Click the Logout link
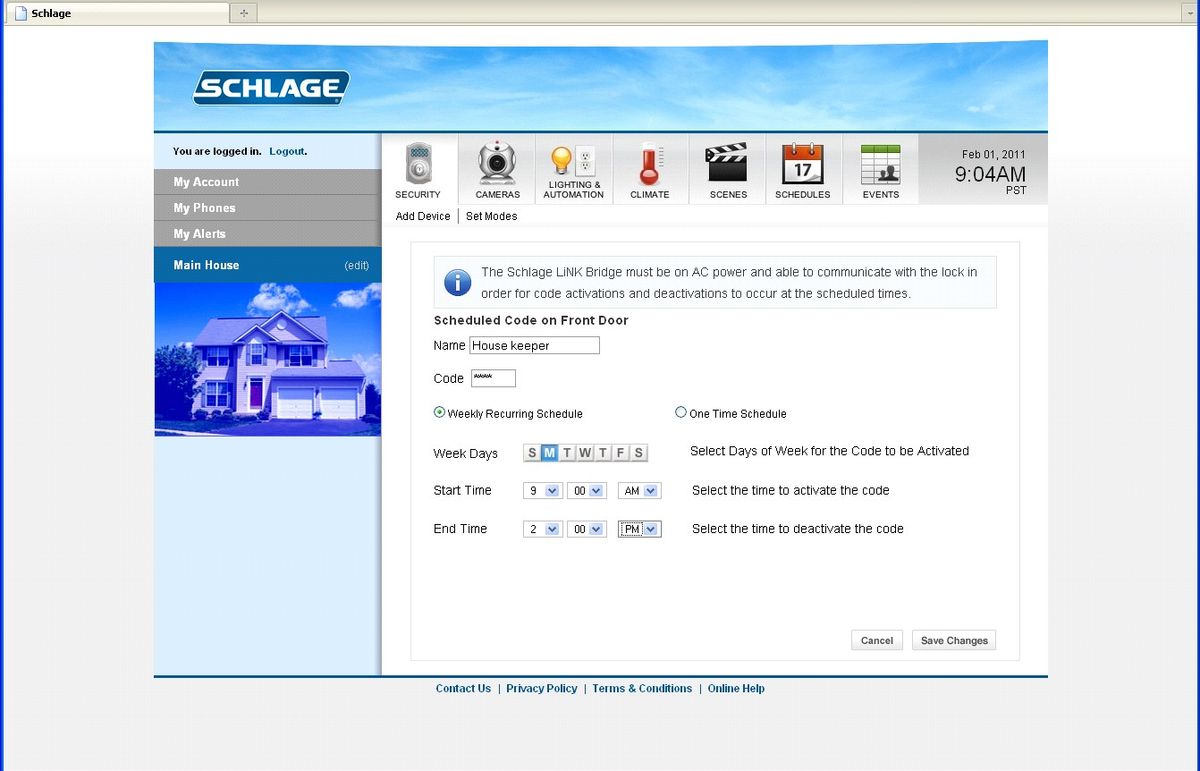1200x771 pixels. pos(287,151)
